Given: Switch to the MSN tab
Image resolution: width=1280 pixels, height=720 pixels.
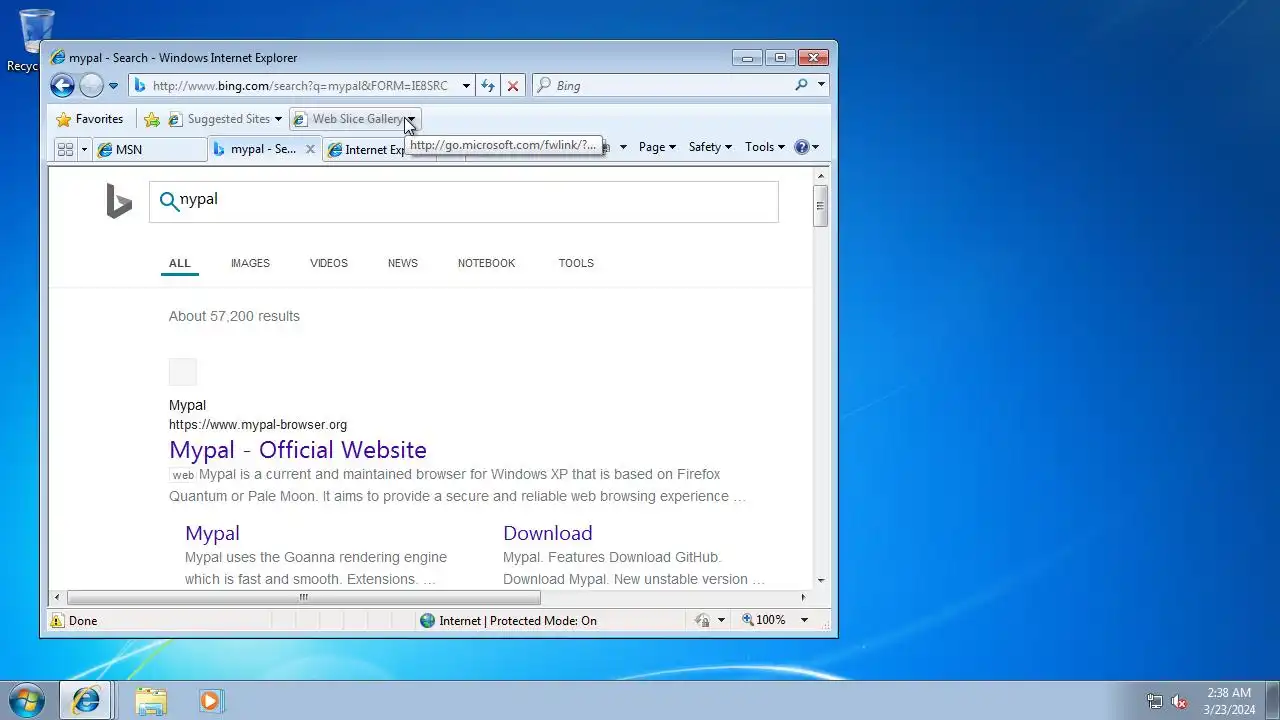Looking at the screenshot, I should pyautogui.click(x=150, y=150).
